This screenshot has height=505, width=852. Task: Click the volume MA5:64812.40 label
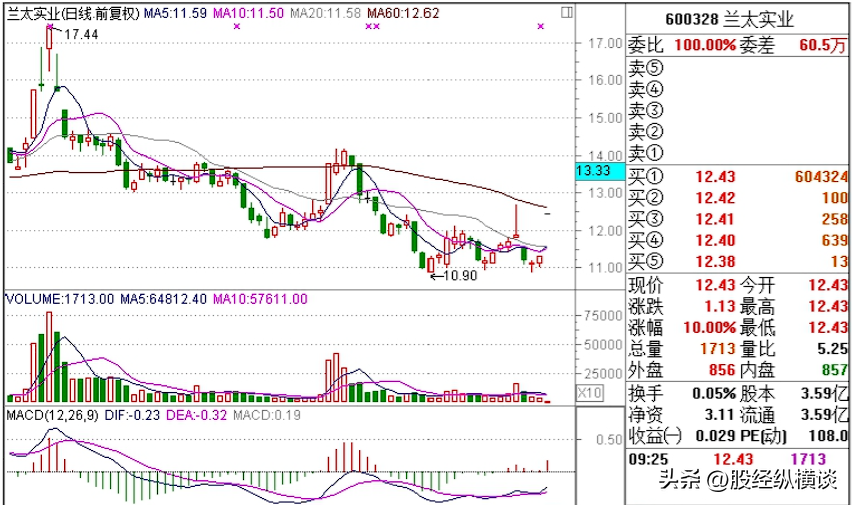[x=164, y=299]
